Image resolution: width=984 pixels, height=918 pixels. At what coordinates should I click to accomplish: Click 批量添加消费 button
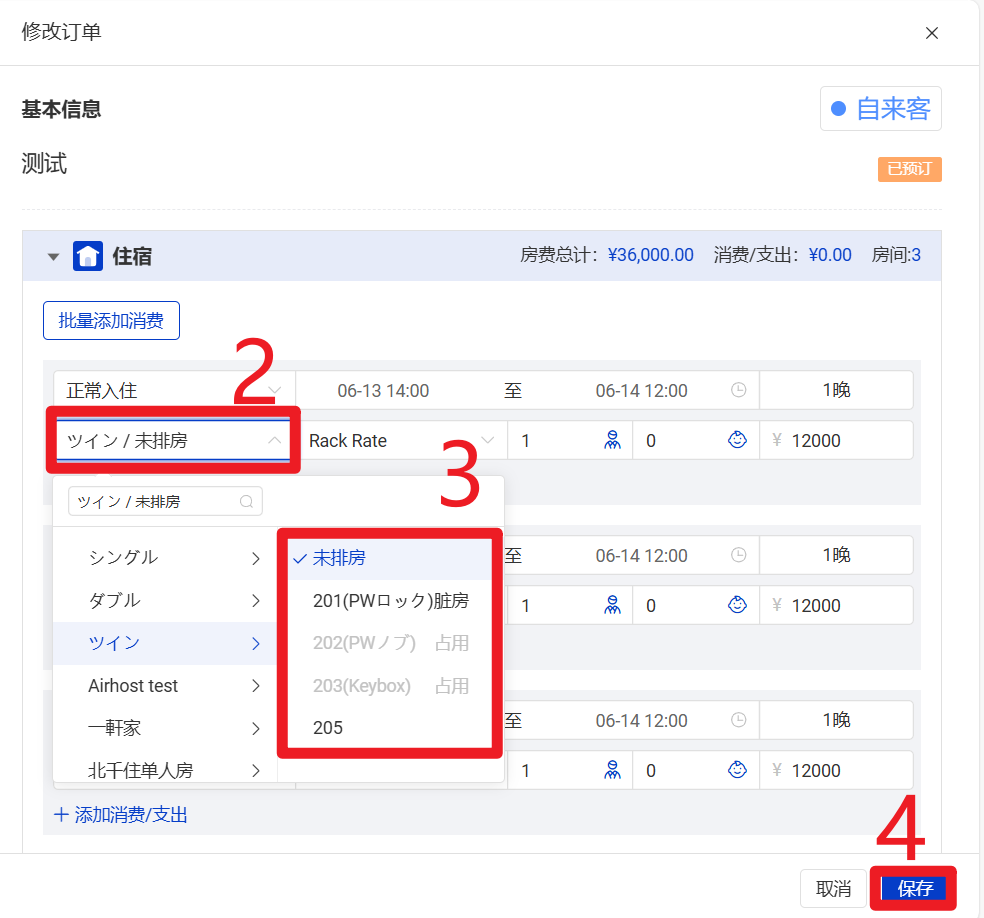(x=111, y=321)
